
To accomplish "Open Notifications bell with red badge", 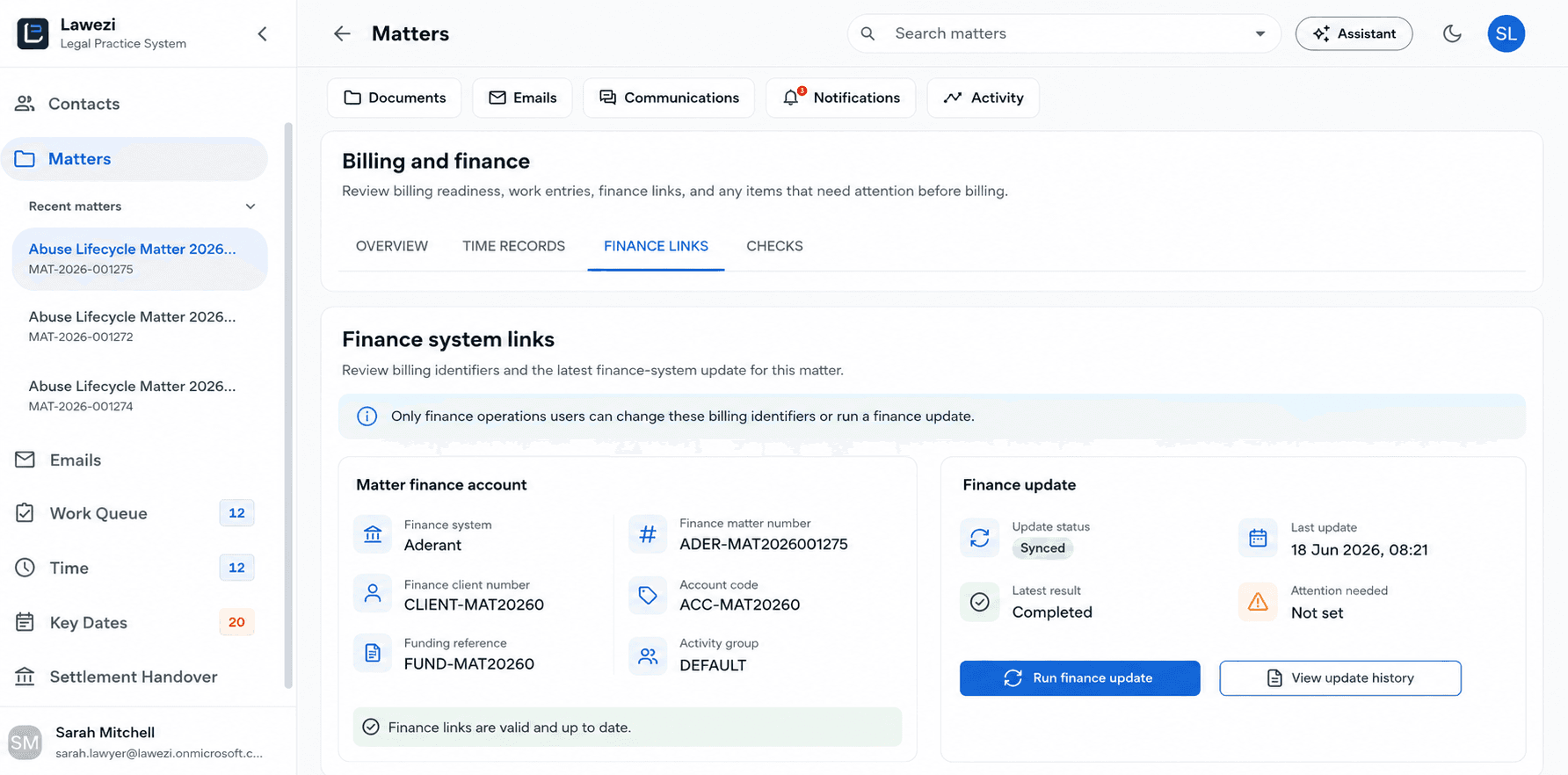I will [x=840, y=98].
